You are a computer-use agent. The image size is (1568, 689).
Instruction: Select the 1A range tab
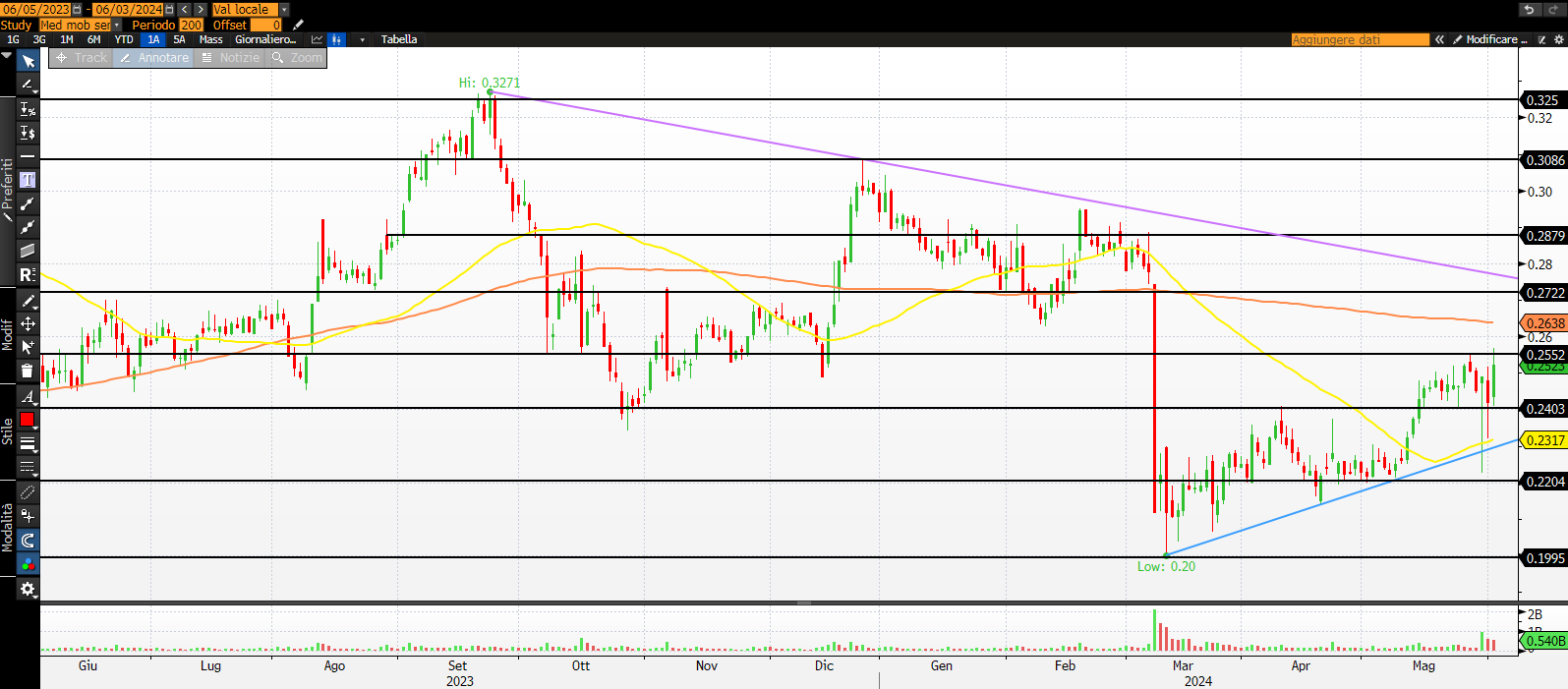click(153, 39)
